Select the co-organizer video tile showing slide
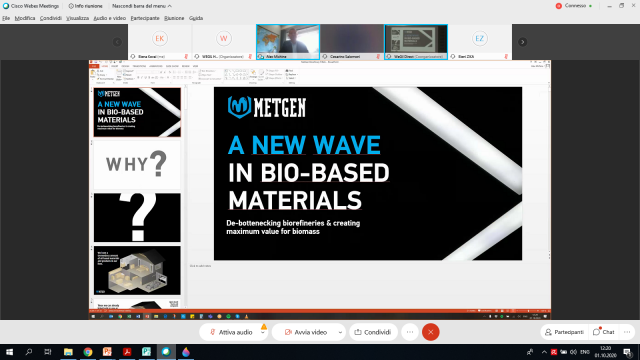The height and width of the screenshot is (360, 640). pos(416,42)
